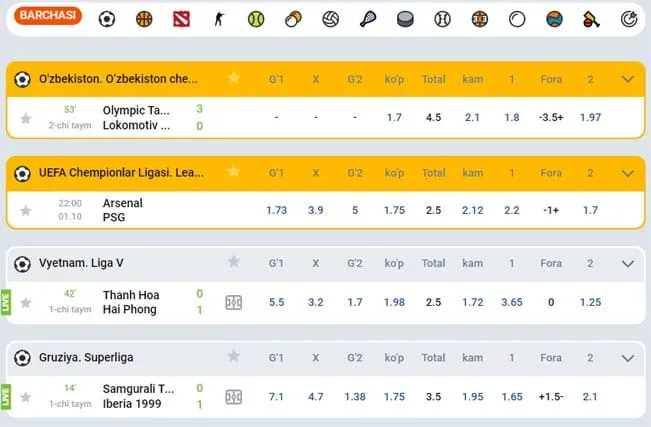Screen dimensions: 651x427
Task: Select the ice hockey puck icon
Action: coord(405,18)
